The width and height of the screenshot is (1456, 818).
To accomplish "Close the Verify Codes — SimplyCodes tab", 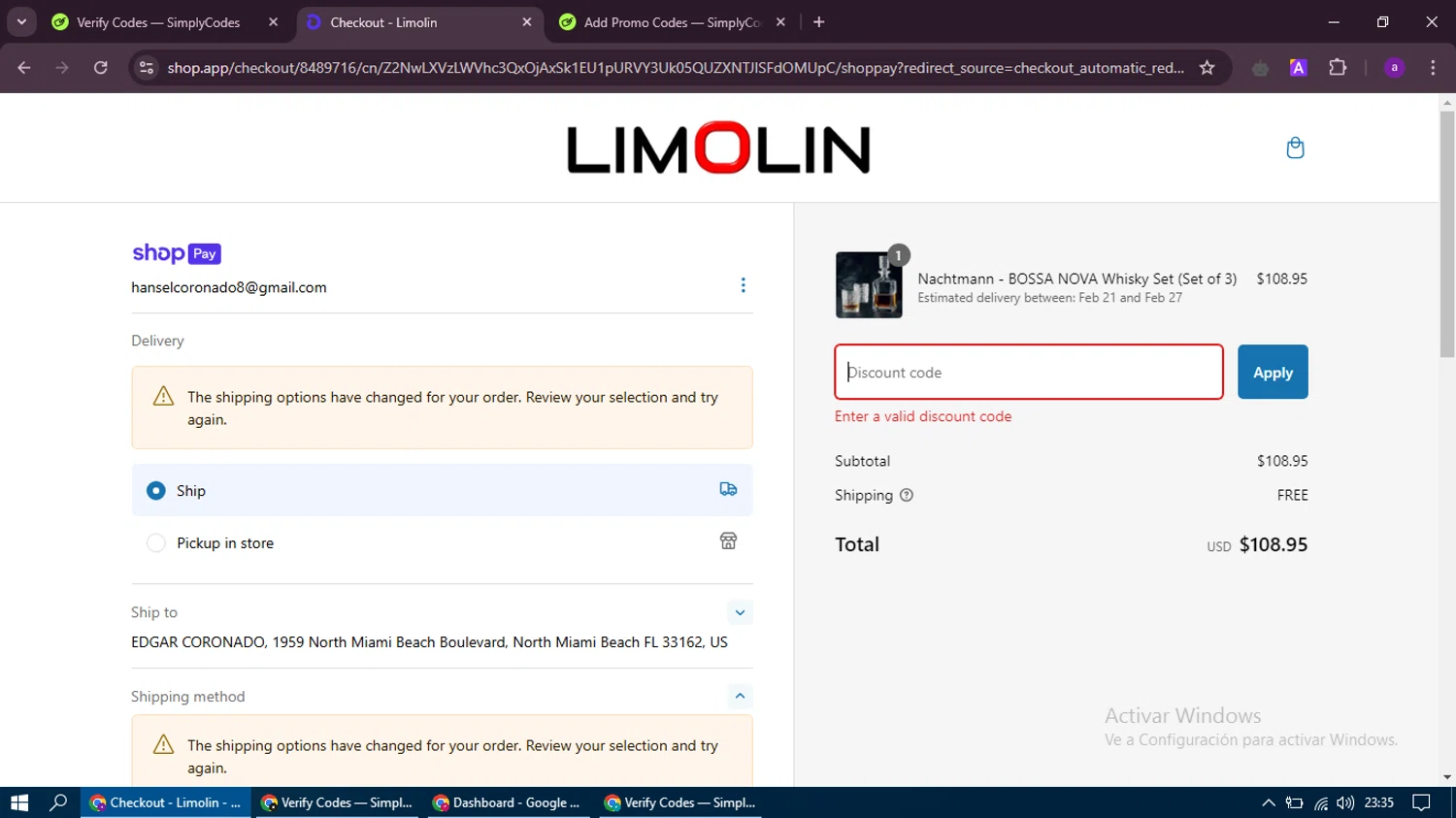I will click(x=273, y=22).
